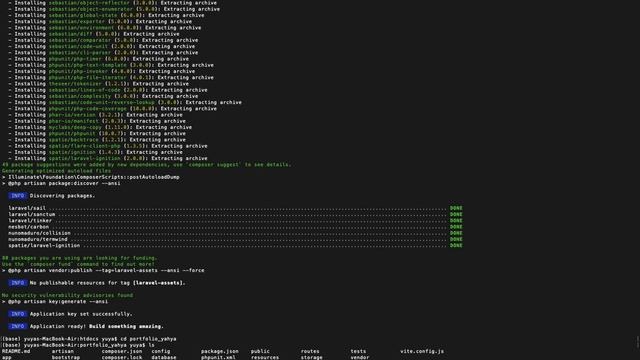Click the sebastian/diff package name

point(71,34)
